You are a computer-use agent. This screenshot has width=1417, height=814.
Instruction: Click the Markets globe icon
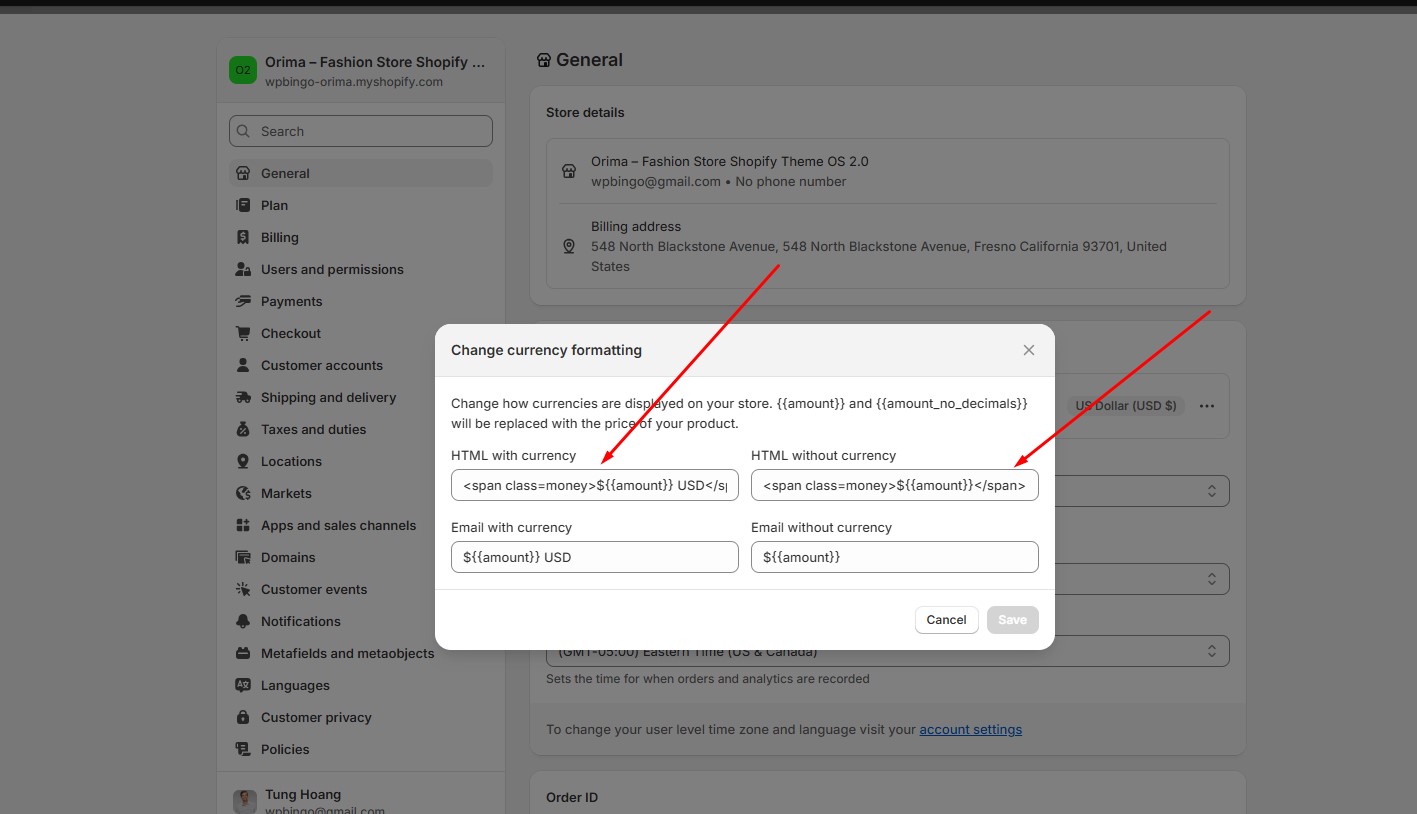pyautogui.click(x=243, y=493)
